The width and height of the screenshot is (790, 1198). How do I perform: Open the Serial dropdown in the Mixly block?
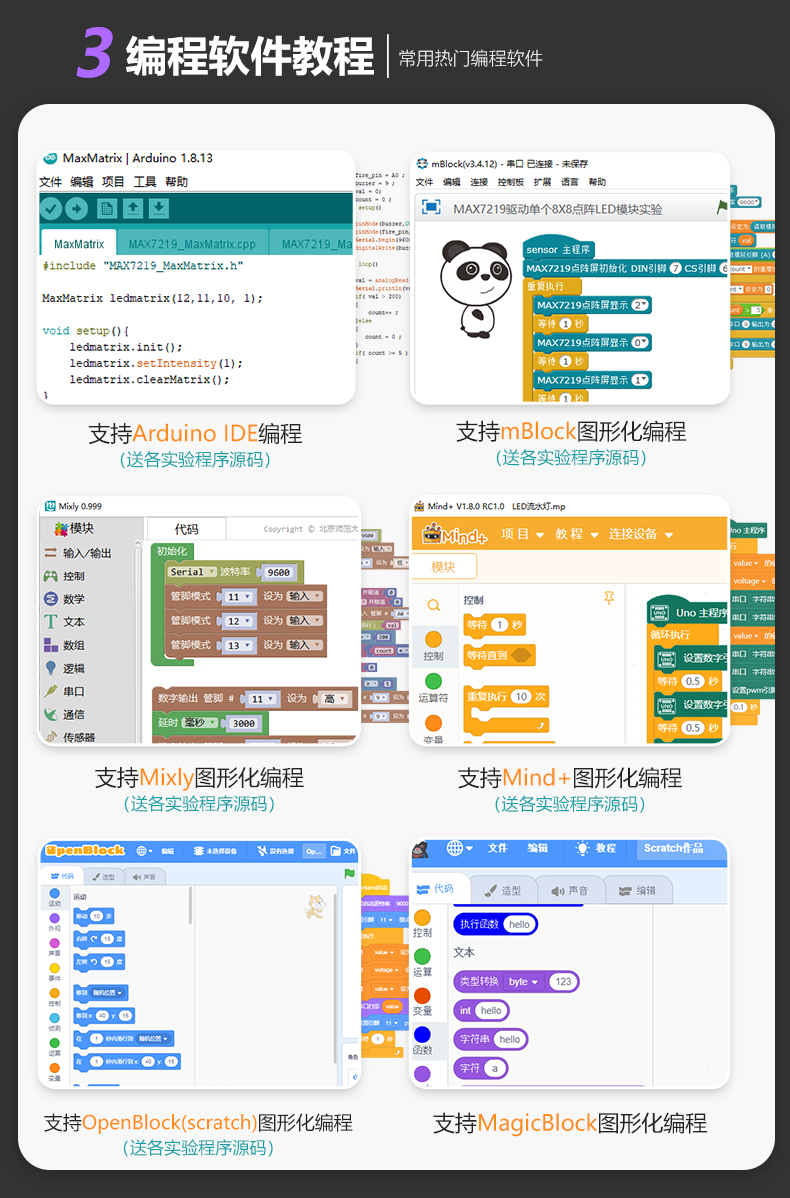[193, 571]
